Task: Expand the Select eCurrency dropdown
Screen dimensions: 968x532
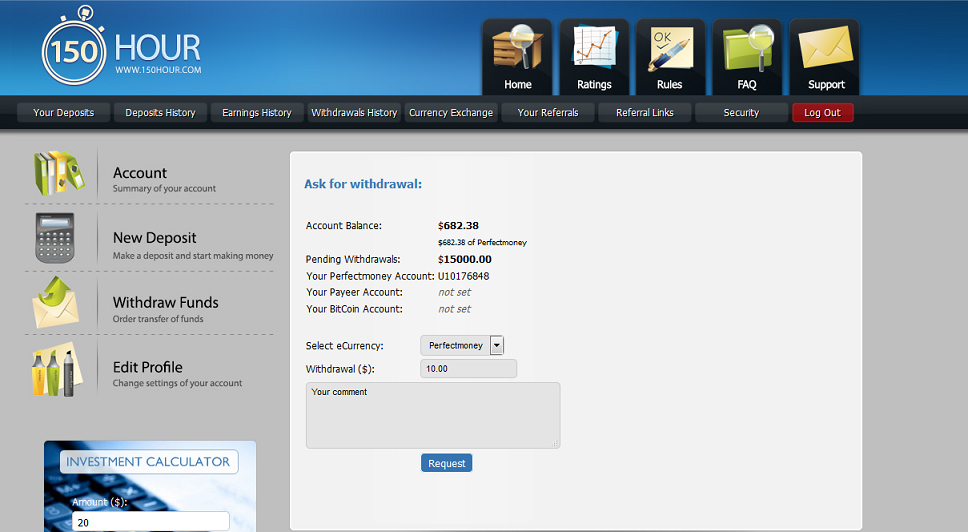Action: 497,345
